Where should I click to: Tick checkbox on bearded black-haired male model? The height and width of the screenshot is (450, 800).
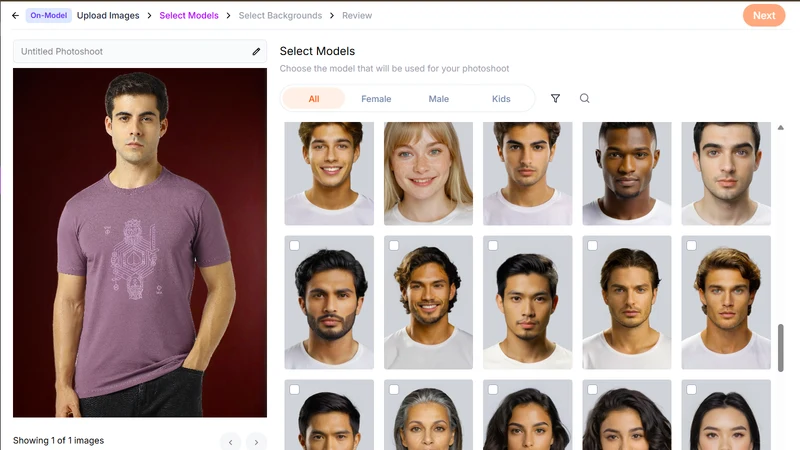pyautogui.click(x=294, y=246)
